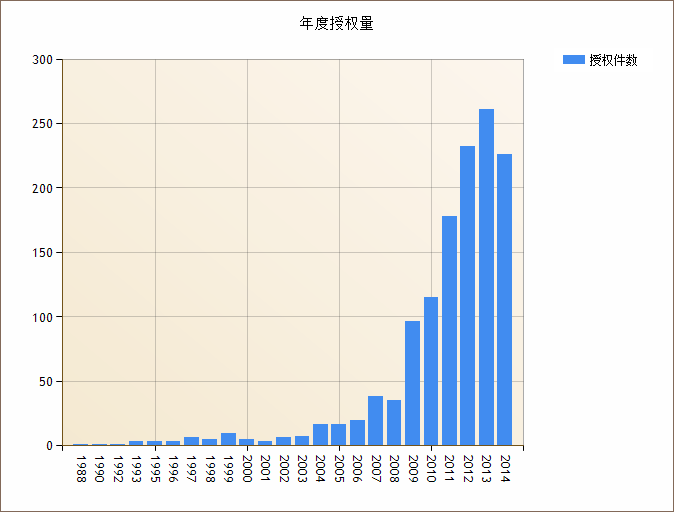Click x-axis label 2004

320,469
